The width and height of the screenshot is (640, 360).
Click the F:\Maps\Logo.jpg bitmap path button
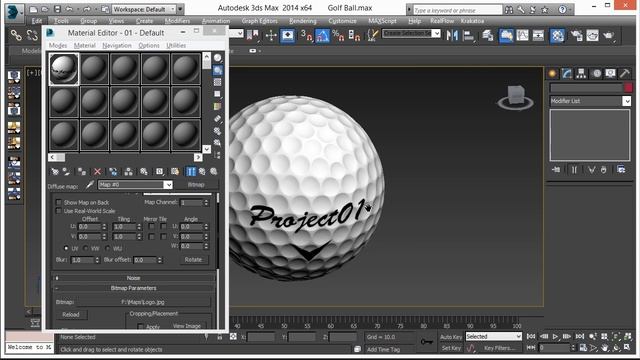click(x=143, y=302)
